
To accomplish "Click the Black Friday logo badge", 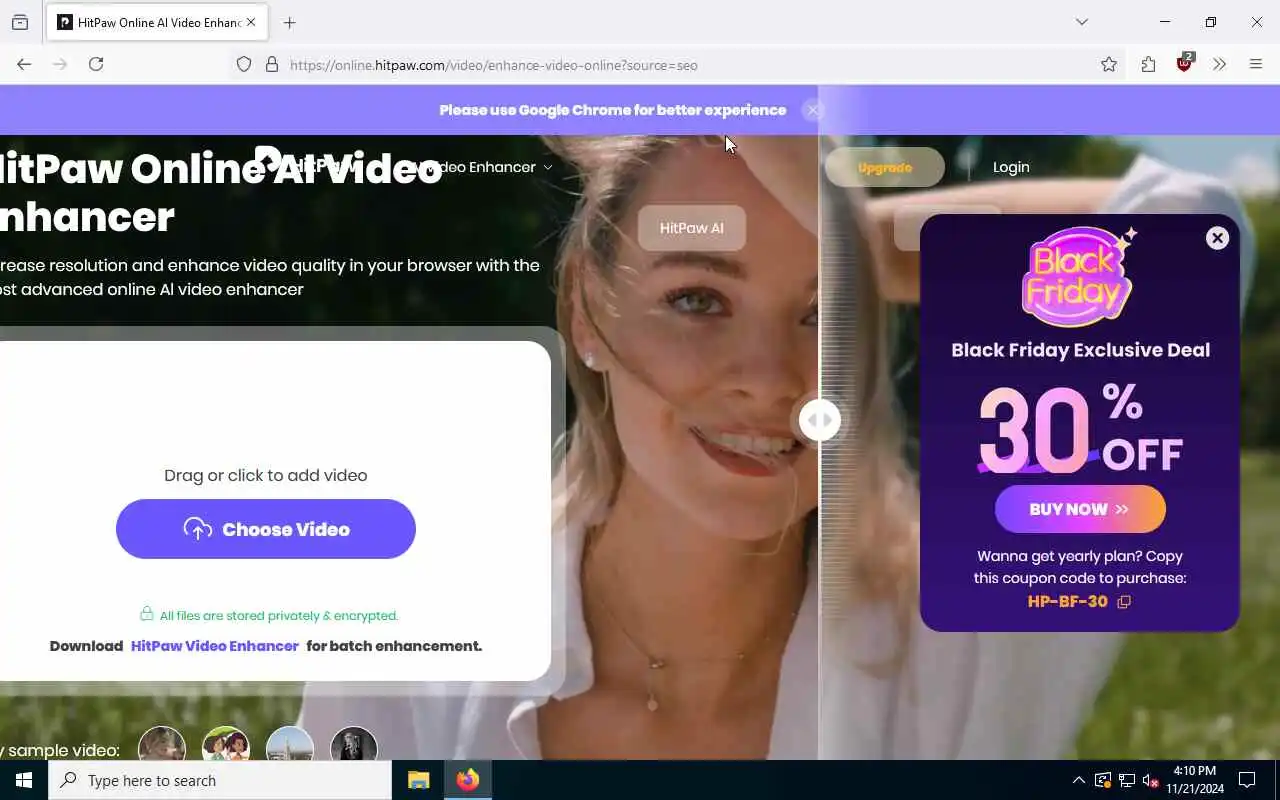I will click(1078, 276).
